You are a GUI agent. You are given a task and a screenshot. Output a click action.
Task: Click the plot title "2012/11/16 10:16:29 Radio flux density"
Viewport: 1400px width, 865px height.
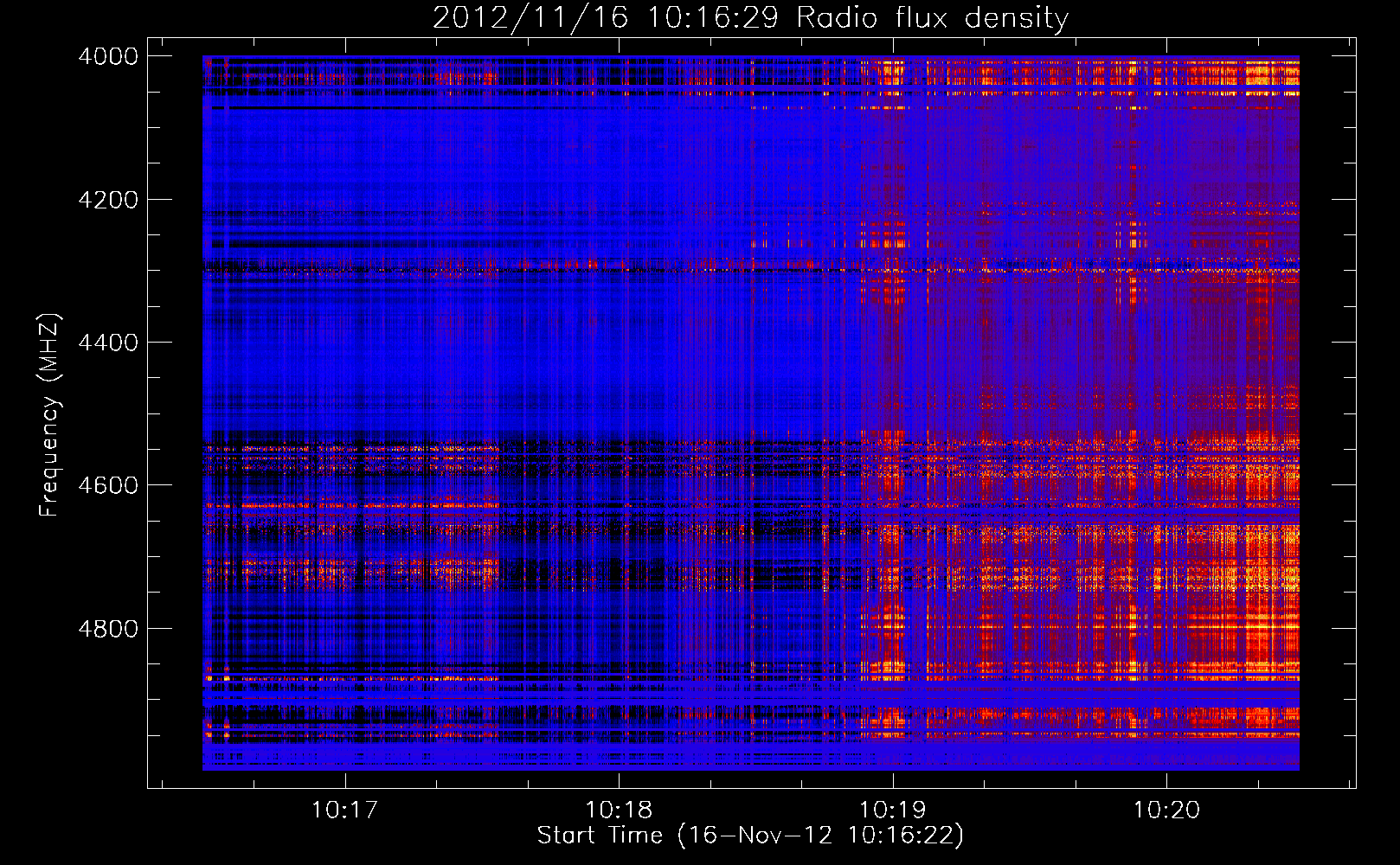click(750, 17)
